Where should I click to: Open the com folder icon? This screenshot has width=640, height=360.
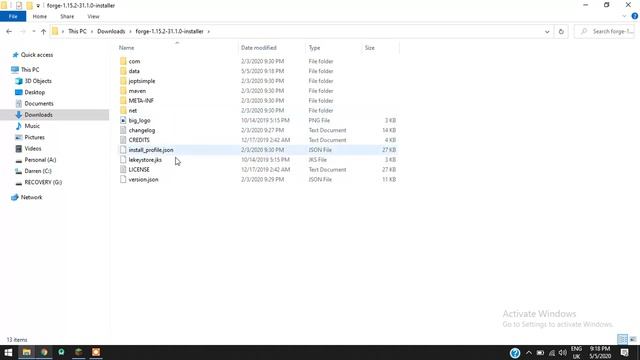tap(123, 61)
